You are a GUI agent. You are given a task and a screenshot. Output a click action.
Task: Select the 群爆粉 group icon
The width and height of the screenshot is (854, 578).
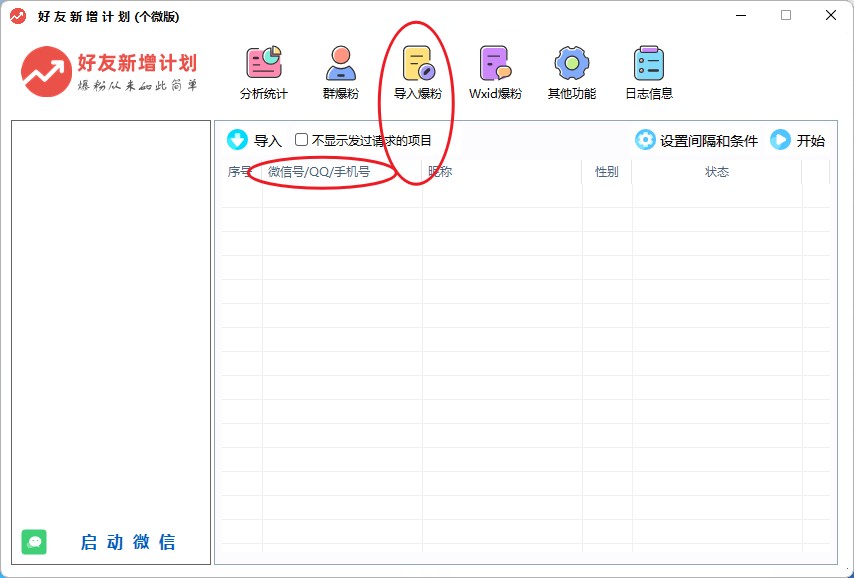340,64
